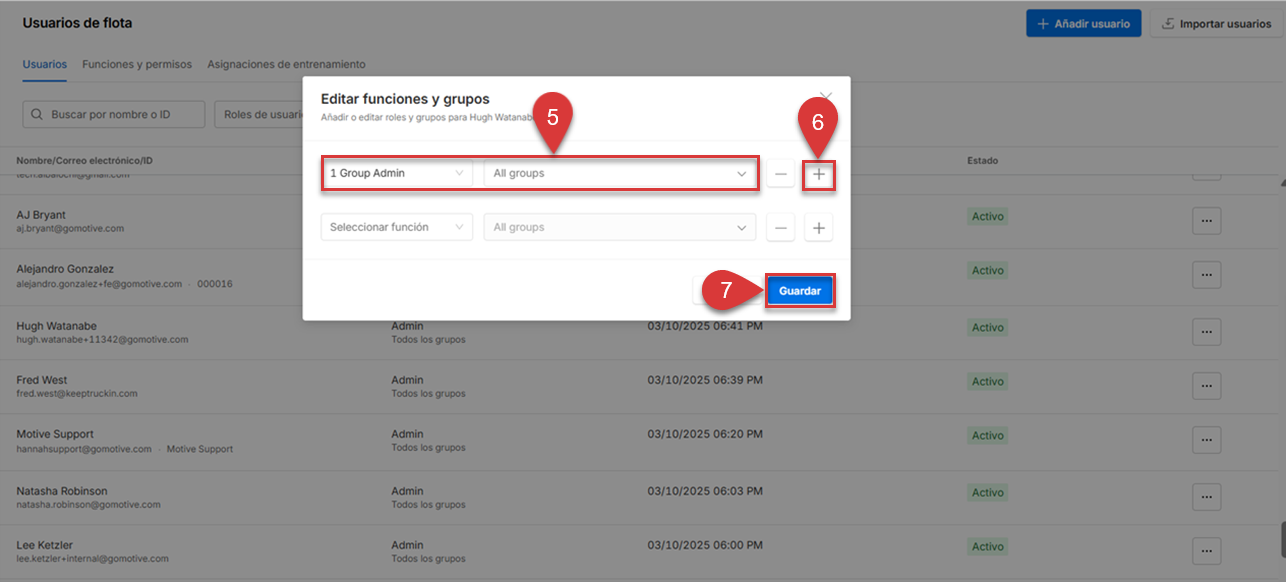The width and height of the screenshot is (1286, 582).
Task: Click the date 03/10/2025 06:00 PM
Action: [705, 545]
